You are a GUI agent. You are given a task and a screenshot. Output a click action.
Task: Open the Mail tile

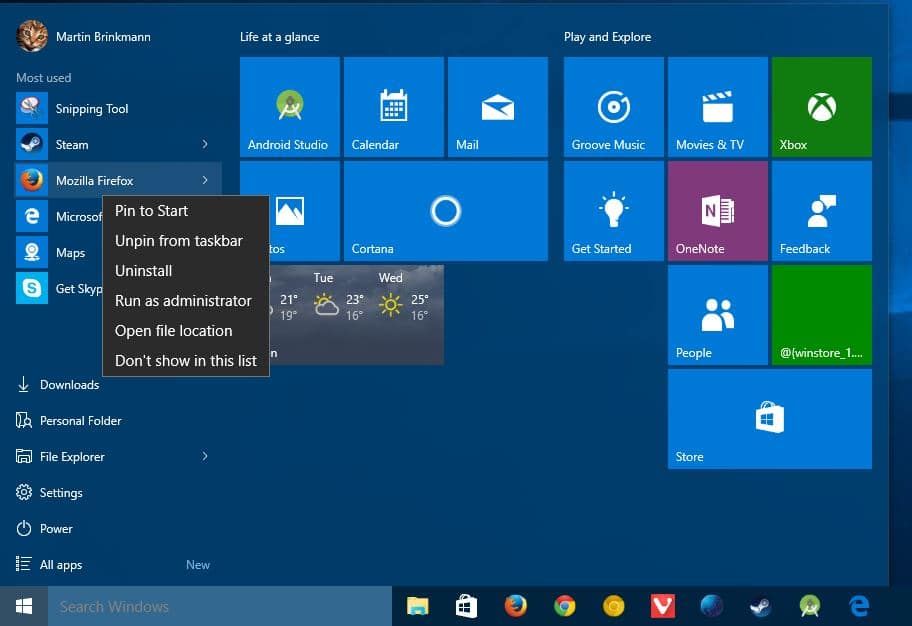pos(498,107)
